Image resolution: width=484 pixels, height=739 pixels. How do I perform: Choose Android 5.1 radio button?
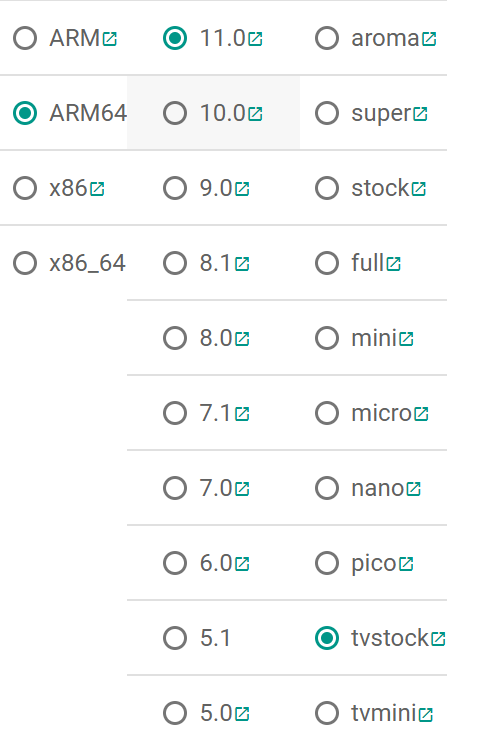[x=175, y=638]
